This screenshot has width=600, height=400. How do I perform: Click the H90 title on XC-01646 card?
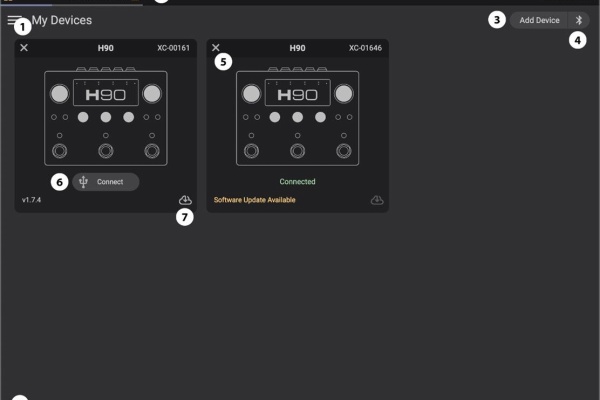point(297,48)
